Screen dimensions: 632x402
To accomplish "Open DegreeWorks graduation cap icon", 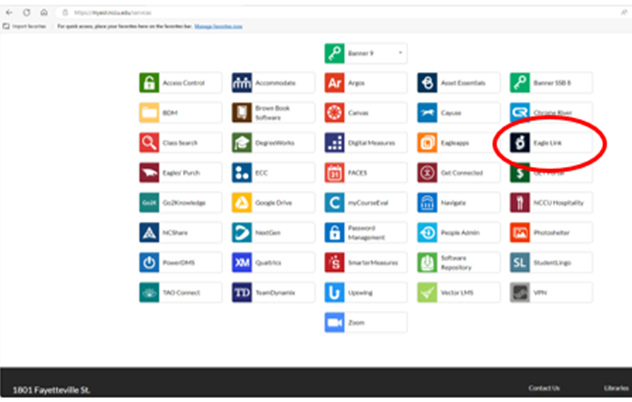I will point(242,143).
